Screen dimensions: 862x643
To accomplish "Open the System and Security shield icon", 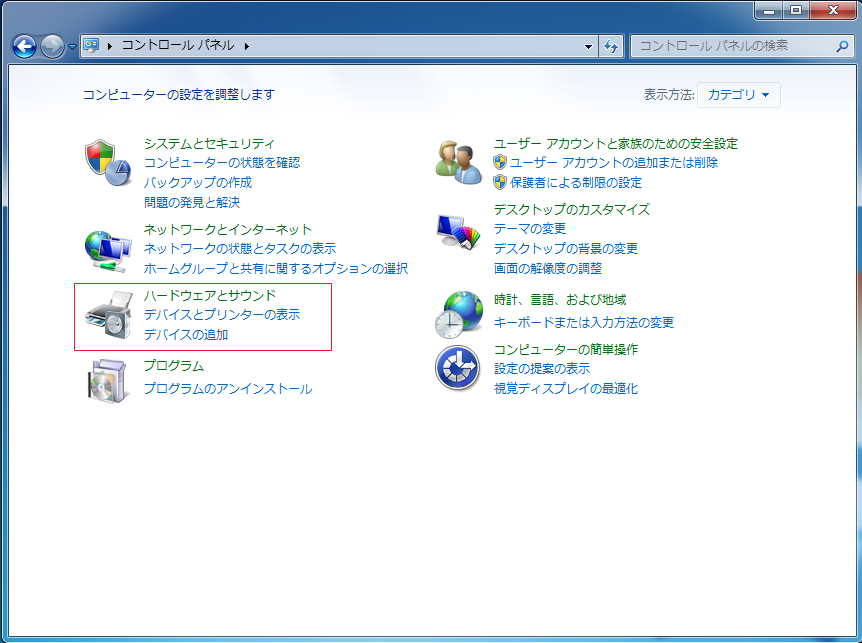I will click(x=108, y=163).
